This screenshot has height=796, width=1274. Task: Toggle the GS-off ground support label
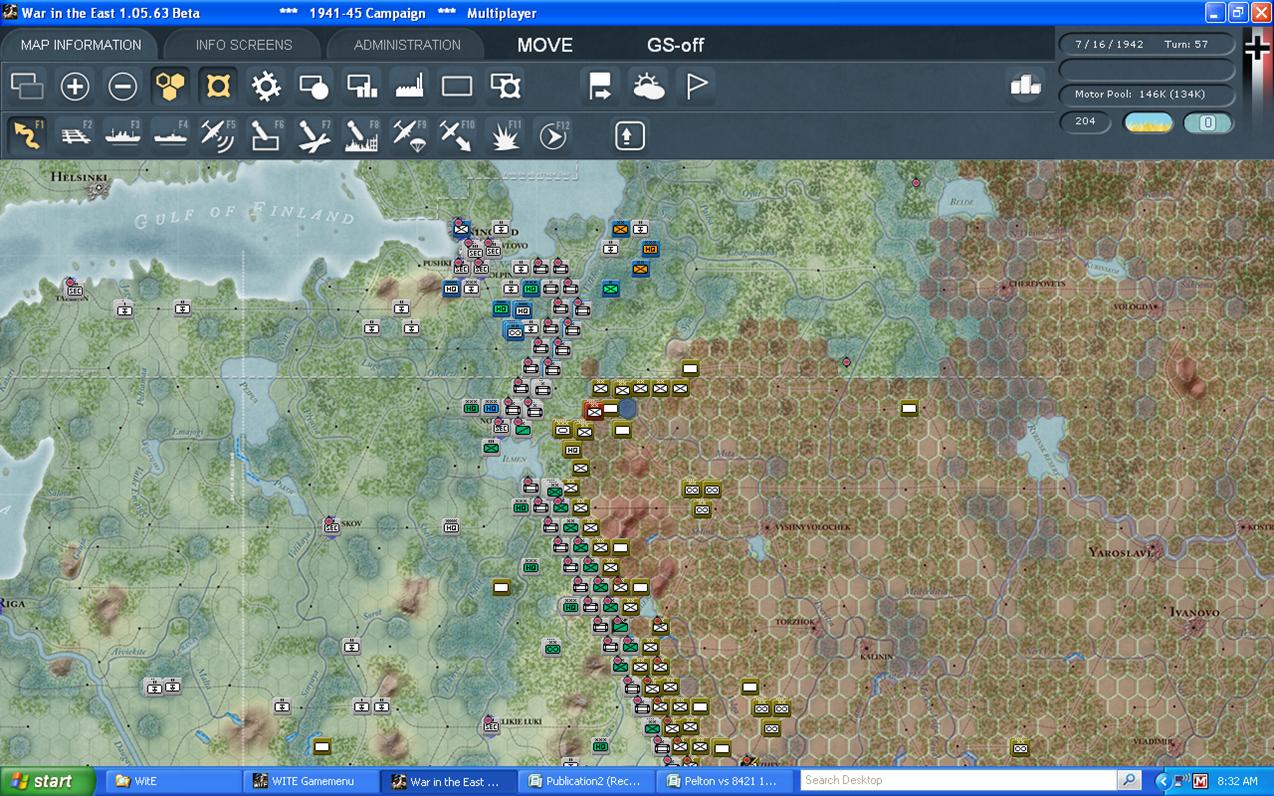(x=675, y=45)
